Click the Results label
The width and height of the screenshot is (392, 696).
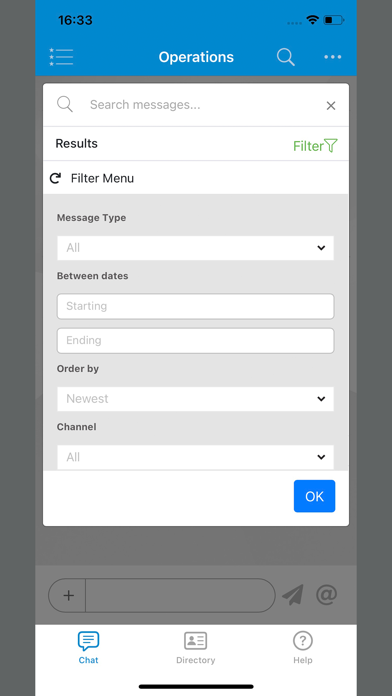[76, 143]
